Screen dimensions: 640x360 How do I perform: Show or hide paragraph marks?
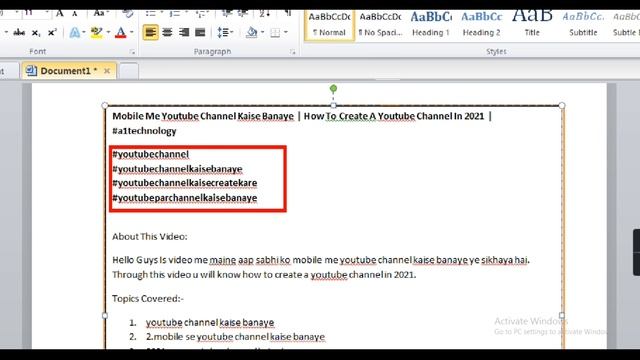tap(288, 14)
